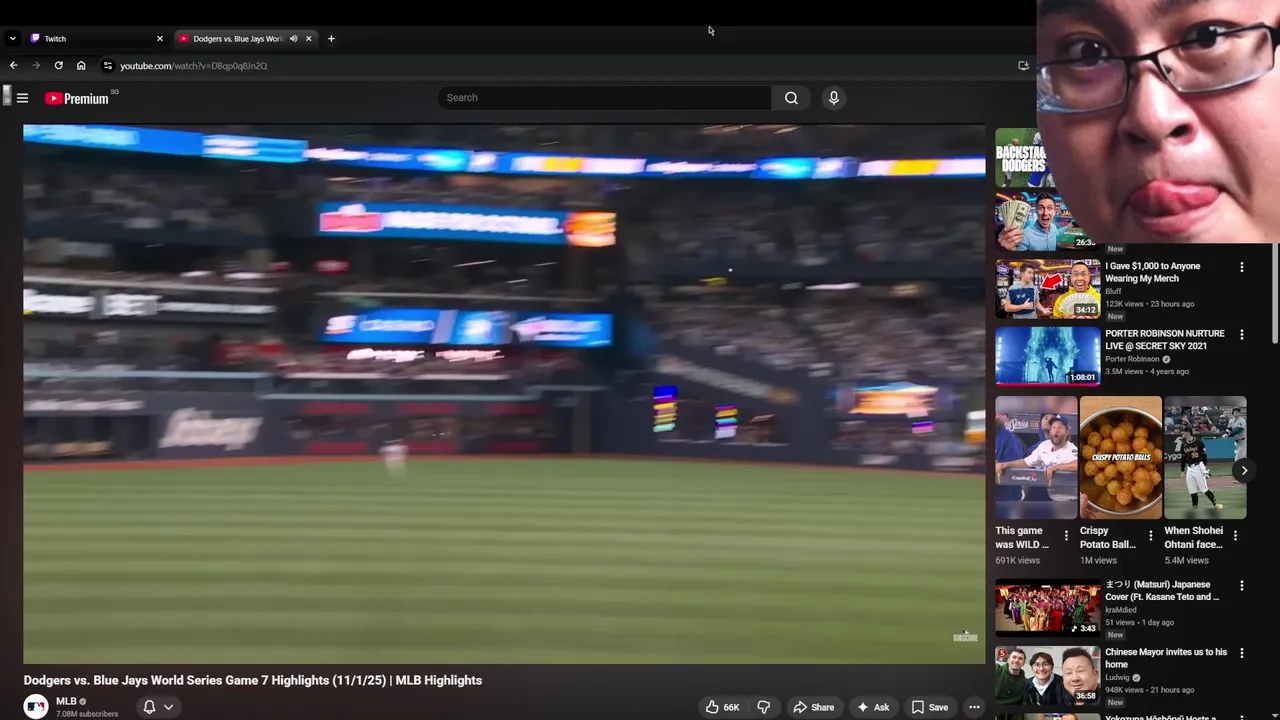Viewport: 1280px width, 720px height.
Task: Open 'I Gave $1,000 to Anyone' video title
Action: point(1152,272)
